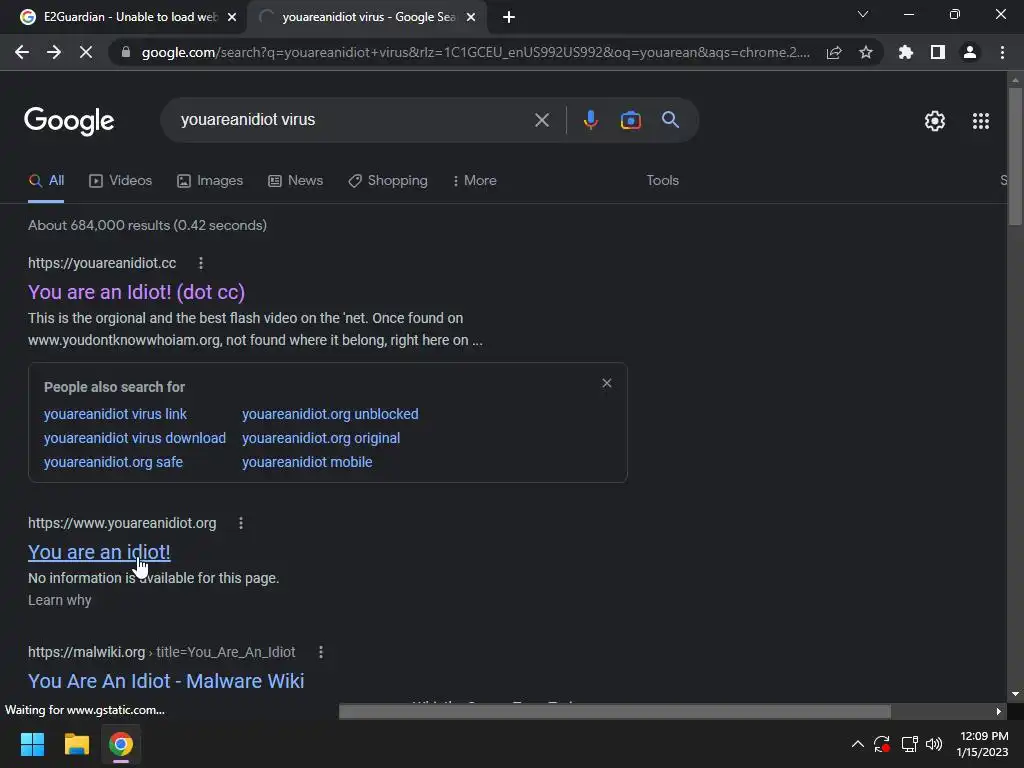1024x768 pixels.
Task: Open options for the malwiki.org result
Action: 321,652
